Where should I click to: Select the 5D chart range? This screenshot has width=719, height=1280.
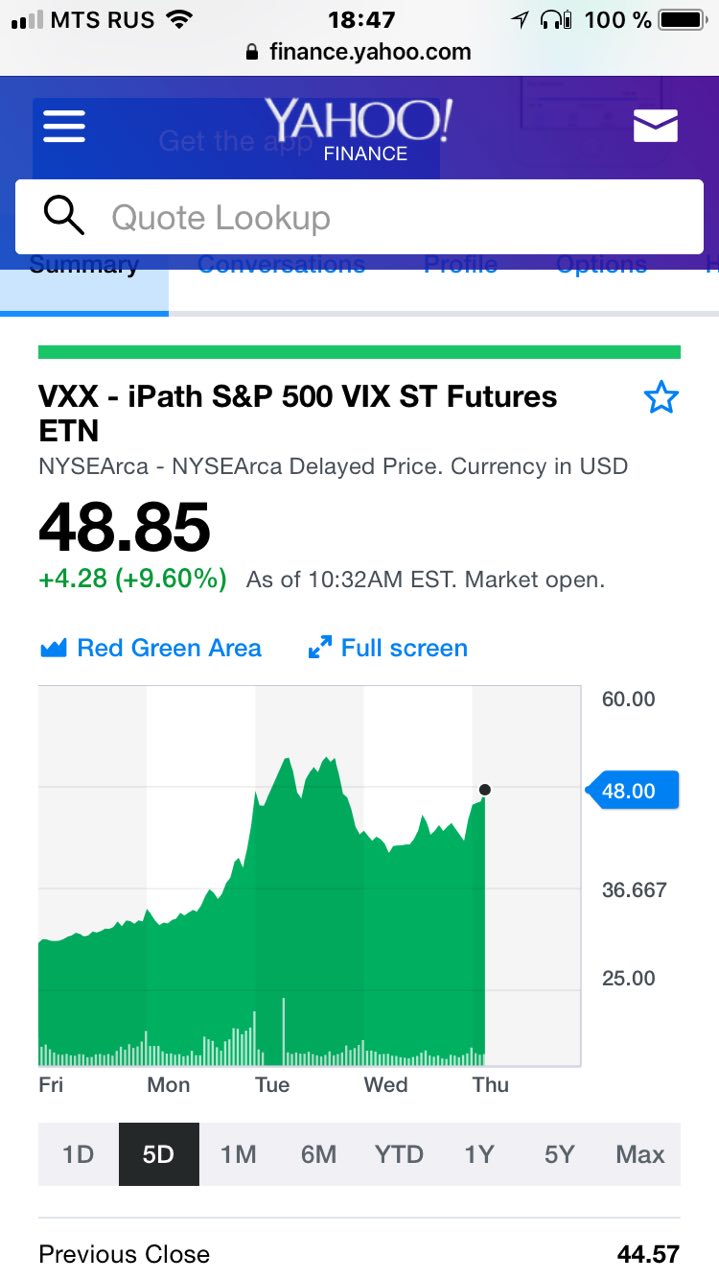[x=158, y=1154]
